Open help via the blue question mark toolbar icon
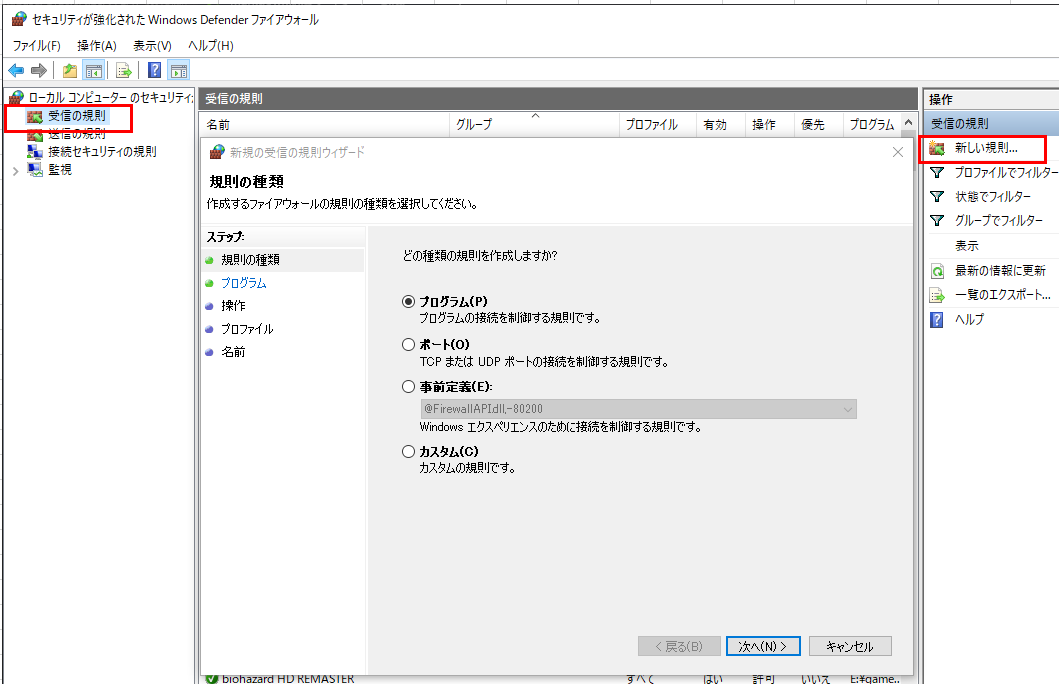1059x684 pixels. click(152, 69)
